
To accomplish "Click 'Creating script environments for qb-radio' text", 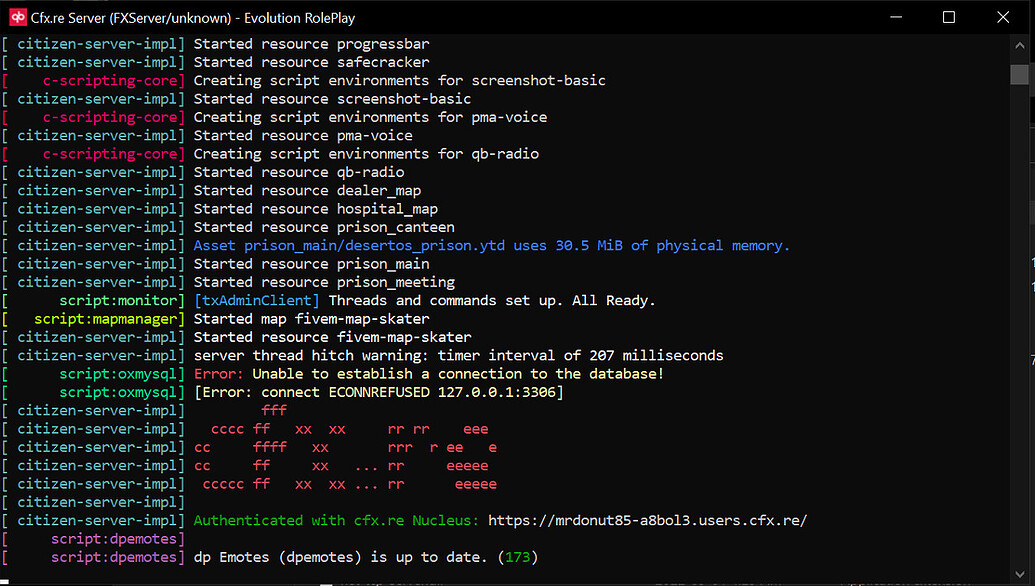I will (x=366, y=154).
